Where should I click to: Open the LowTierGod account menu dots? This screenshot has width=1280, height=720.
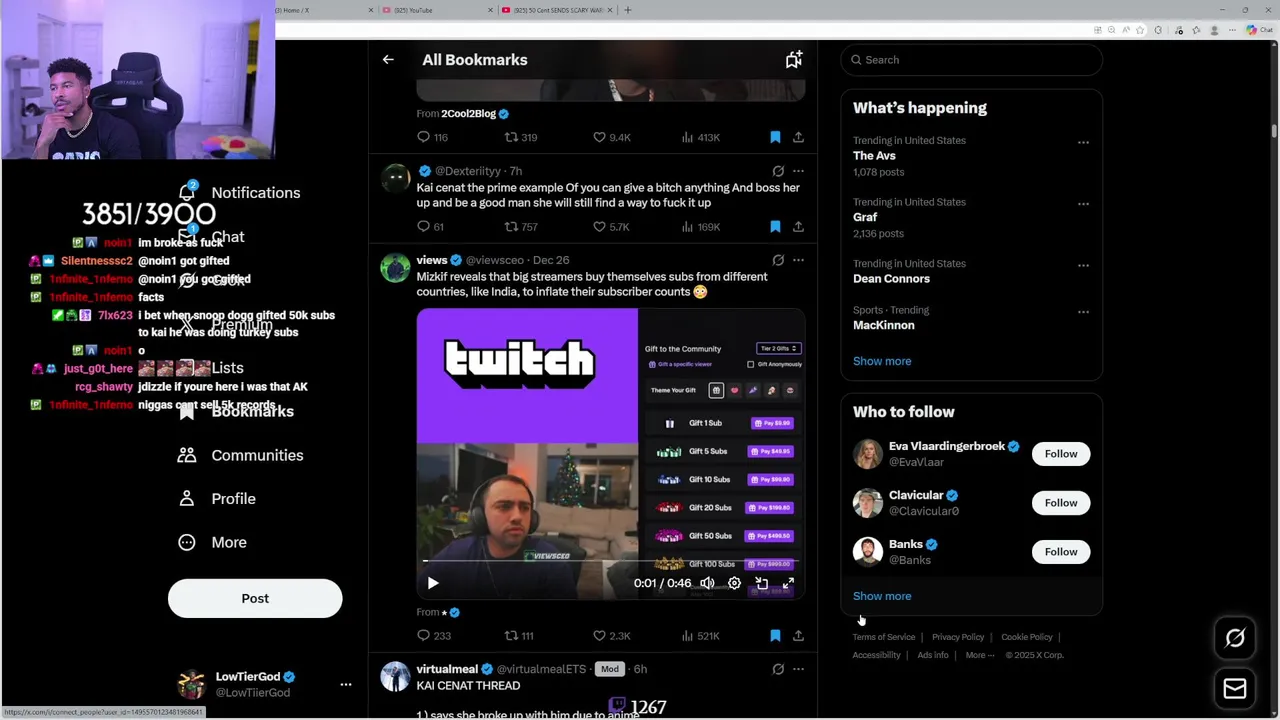[x=346, y=685]
